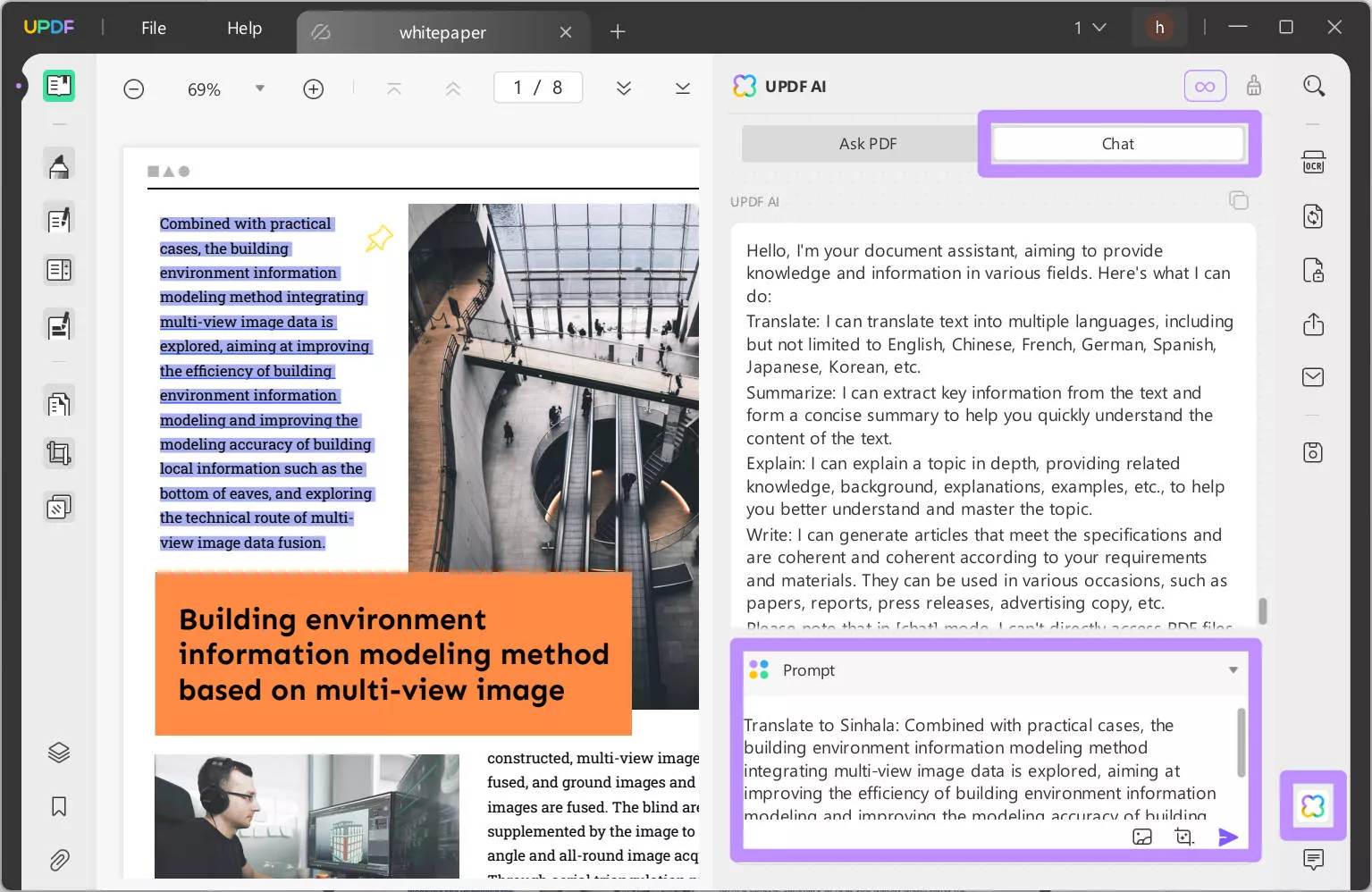Open the Batch processing tool
This screenshot has width=1372, height=892.
pos(59,508)
